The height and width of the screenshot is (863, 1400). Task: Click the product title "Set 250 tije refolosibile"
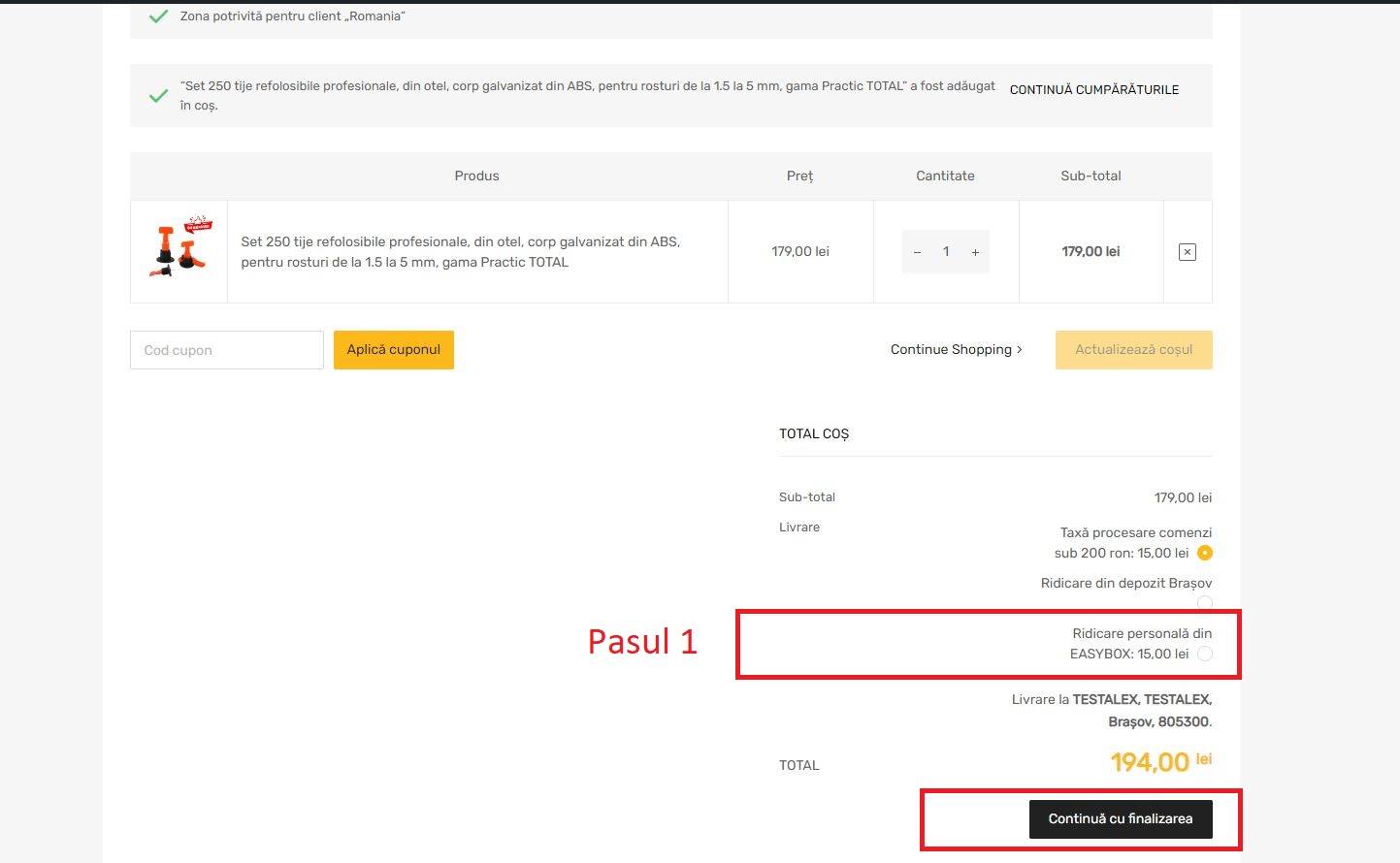460,251
